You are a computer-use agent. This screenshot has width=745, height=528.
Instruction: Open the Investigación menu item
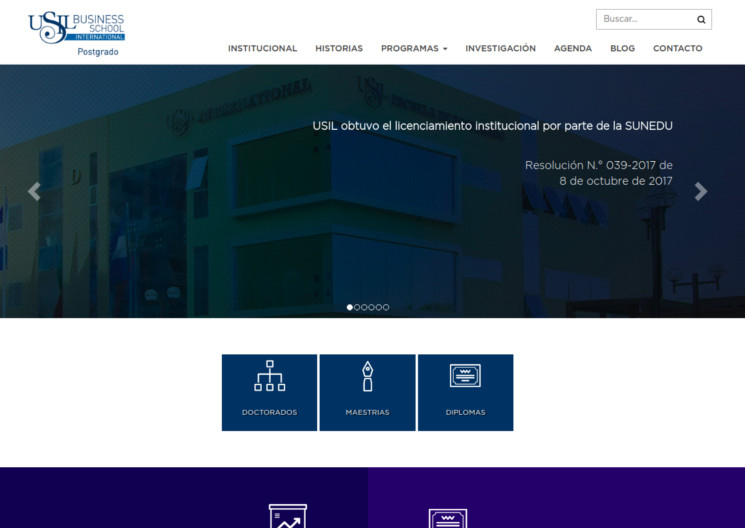click(x=500, y=48)
